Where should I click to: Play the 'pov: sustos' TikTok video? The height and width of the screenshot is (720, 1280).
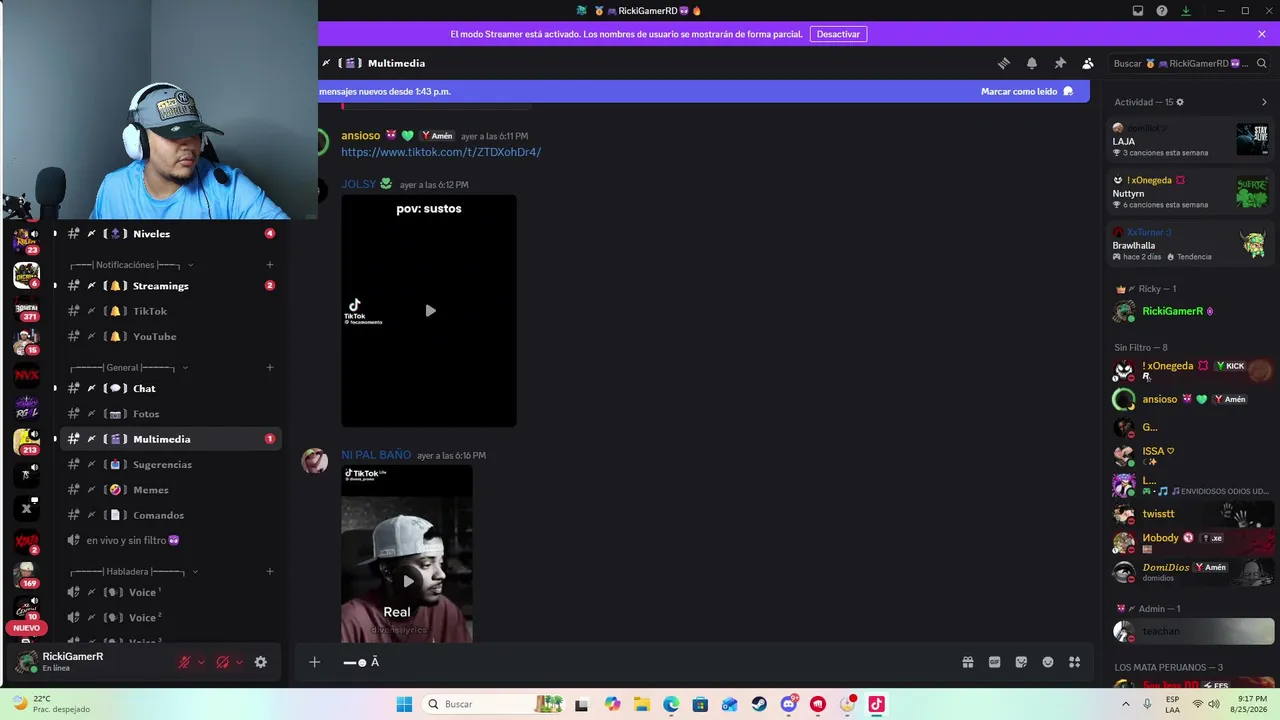coord(430,311)
